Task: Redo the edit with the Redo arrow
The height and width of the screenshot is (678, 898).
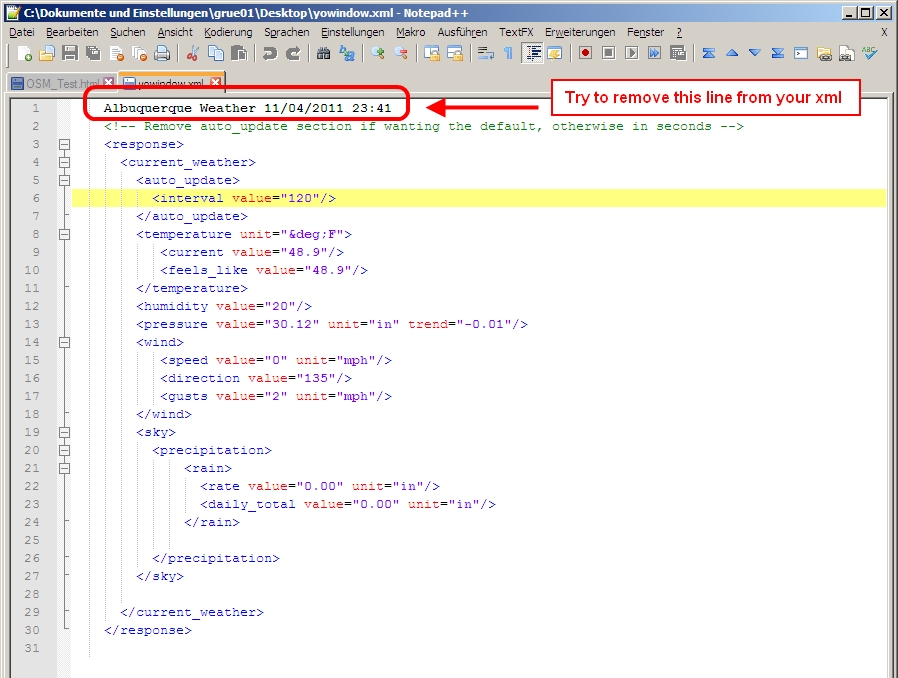Action: click(x=293, y=53)
